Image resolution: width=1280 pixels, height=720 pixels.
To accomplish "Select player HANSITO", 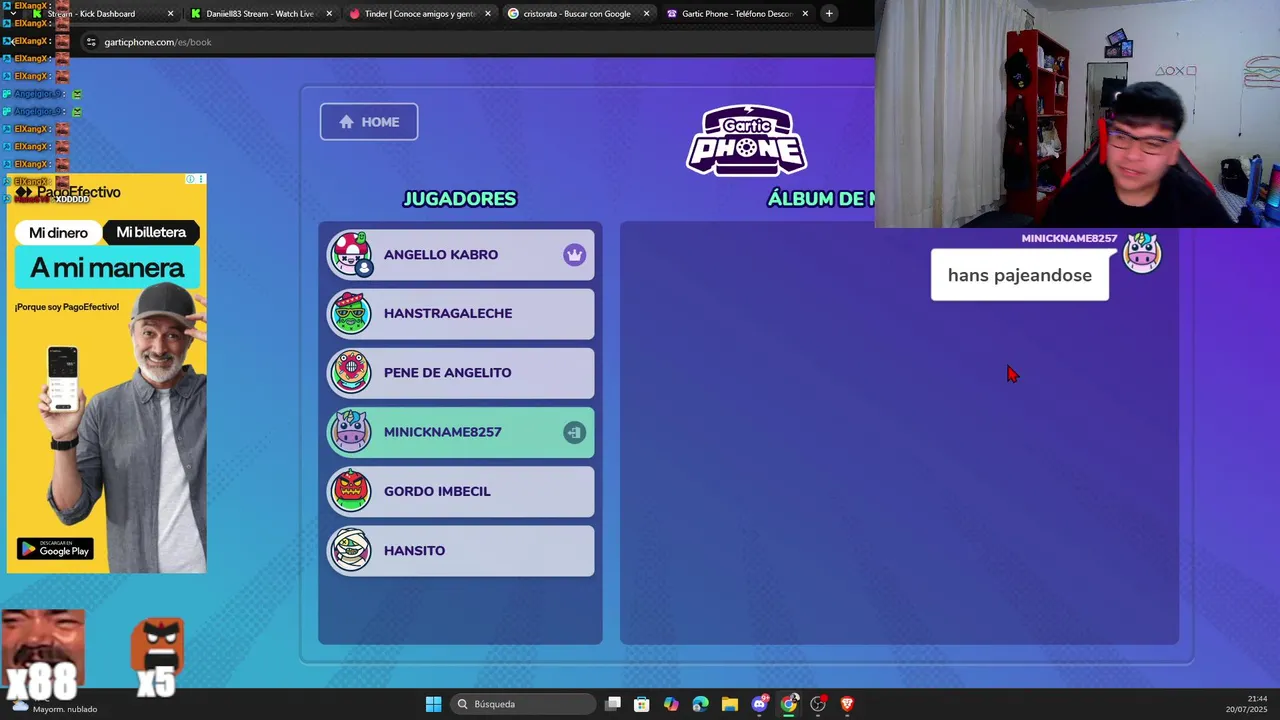I will point(460,551).
